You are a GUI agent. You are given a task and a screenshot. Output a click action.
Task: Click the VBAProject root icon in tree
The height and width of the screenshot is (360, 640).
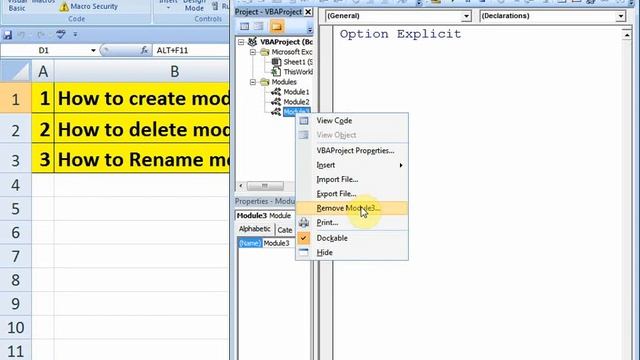point(253,42)
